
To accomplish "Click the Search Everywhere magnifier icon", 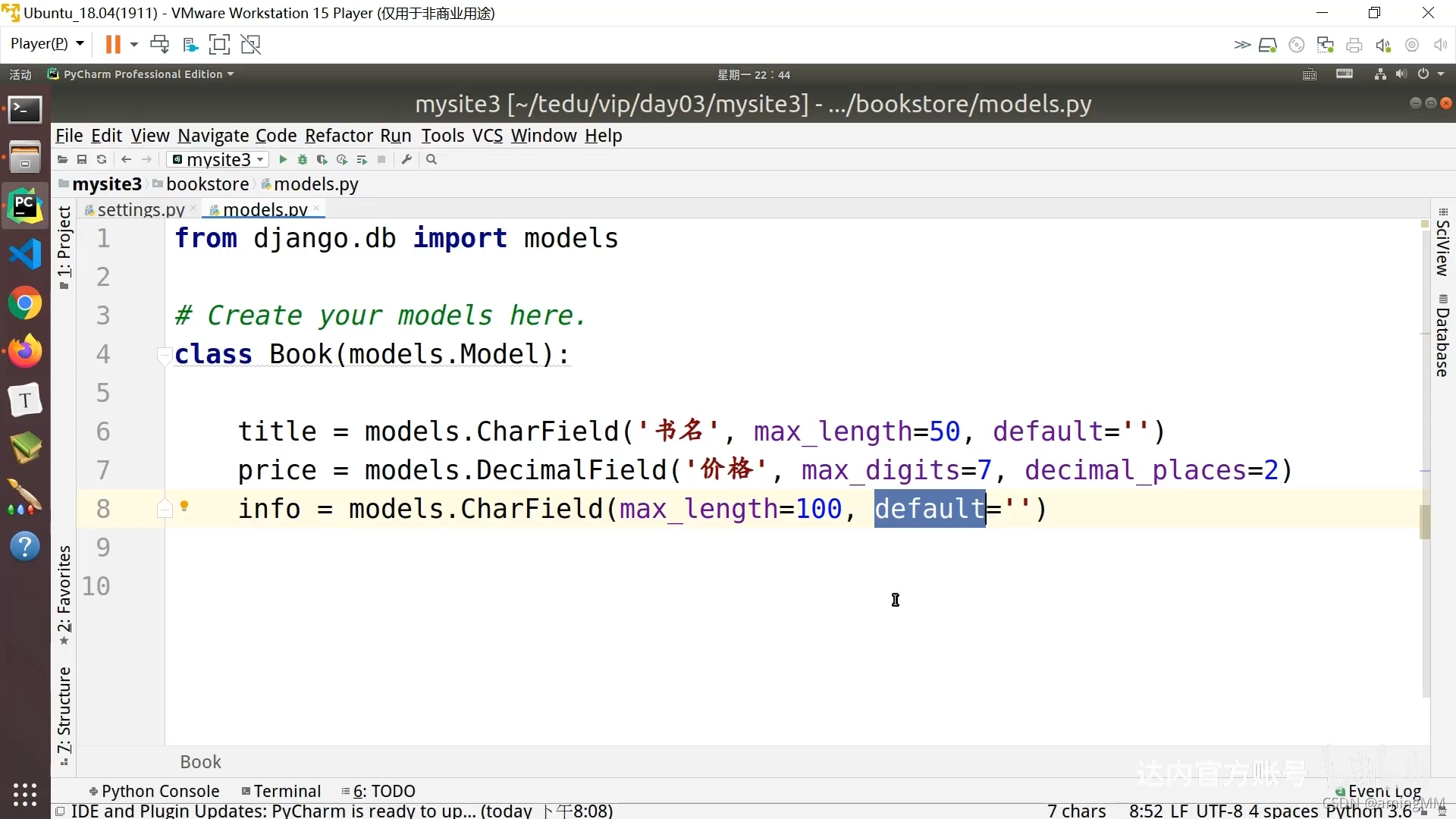I will point(431,159).
